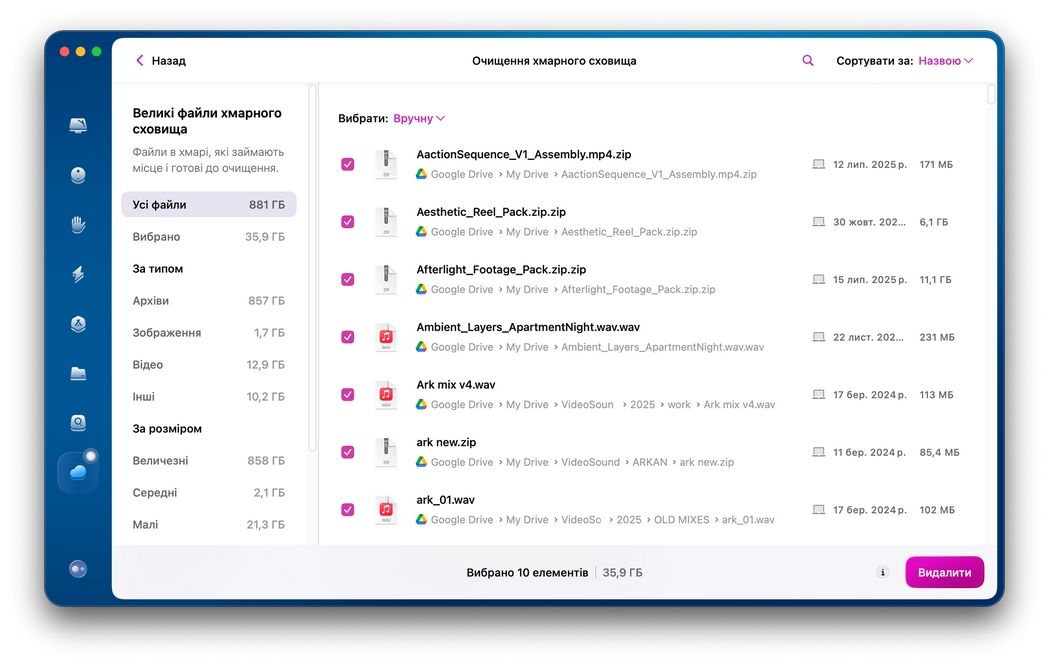
Task: Open Smart Care monitor icon in sidebar
Action: (x=78, y=126)
